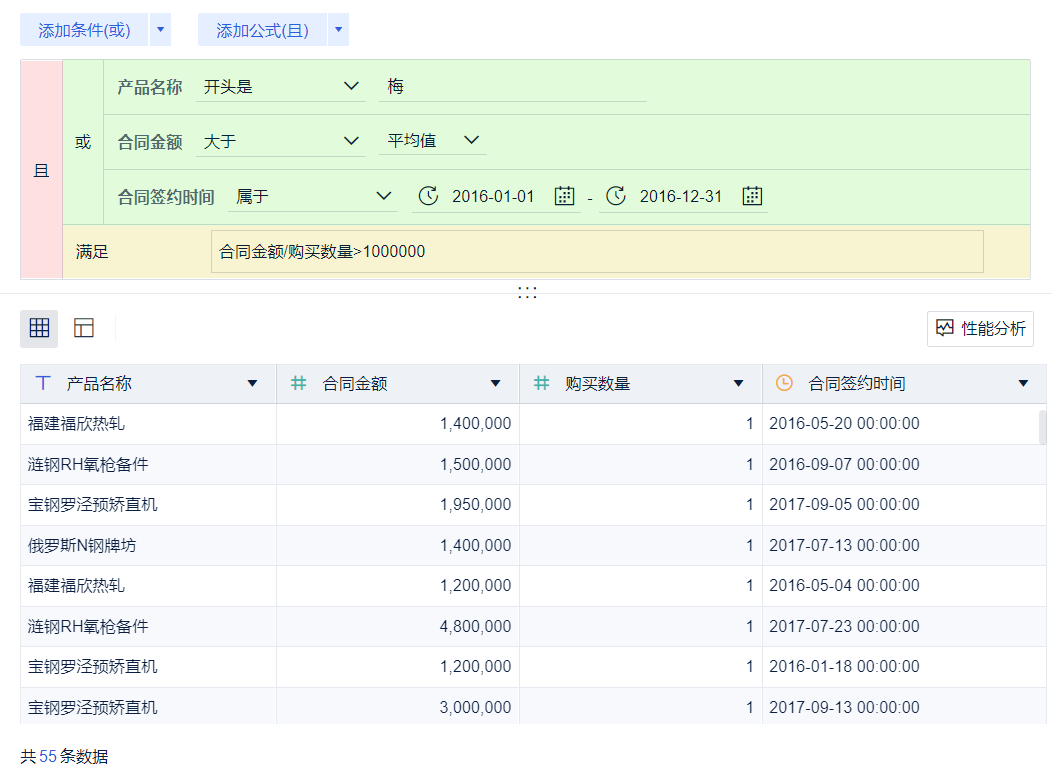Expand the arrow next to 添加公式(且)
1052x775 pixels.
(x=339, y=30)
